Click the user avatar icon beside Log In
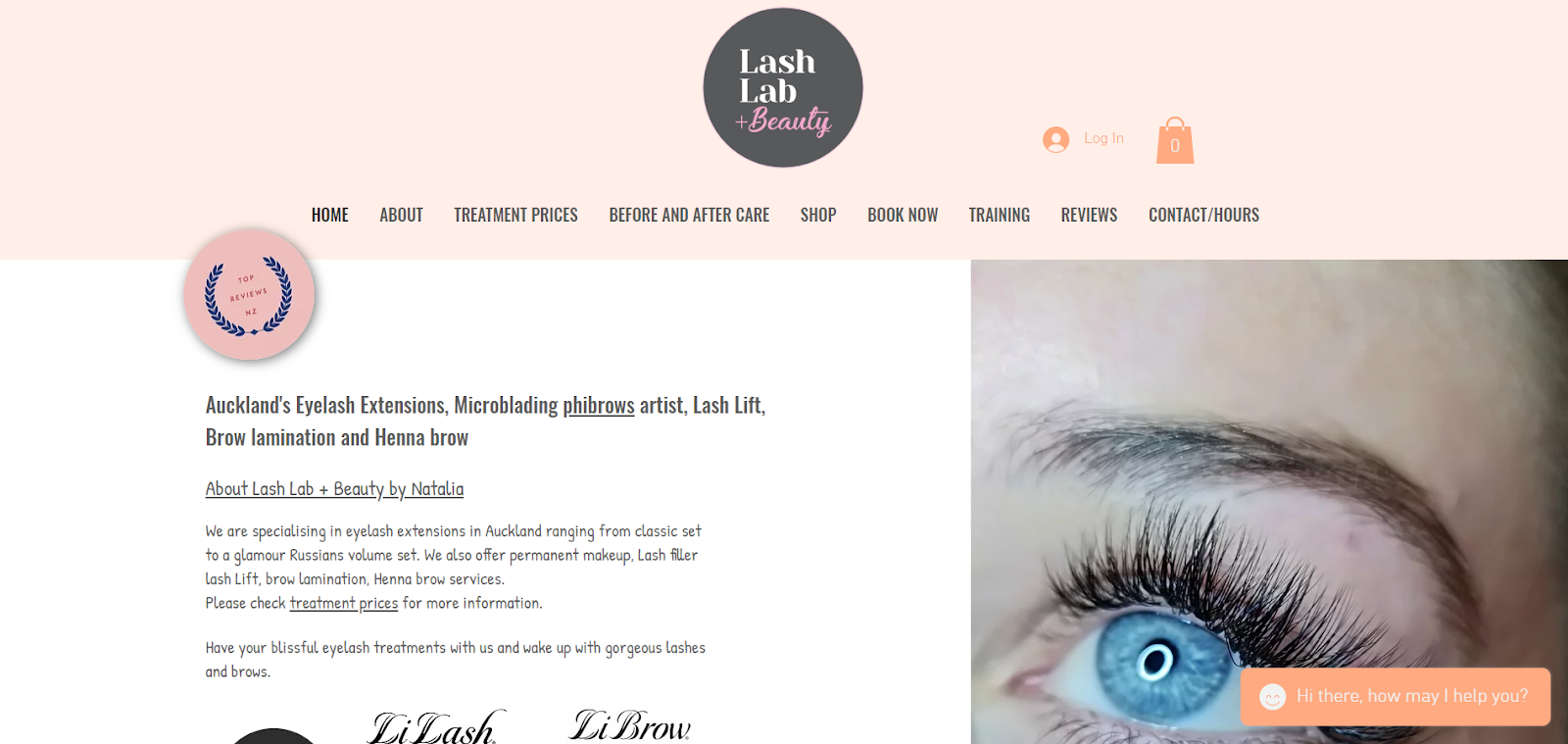This screenshot has width=1568, height=744. [x=1055, y=139]
